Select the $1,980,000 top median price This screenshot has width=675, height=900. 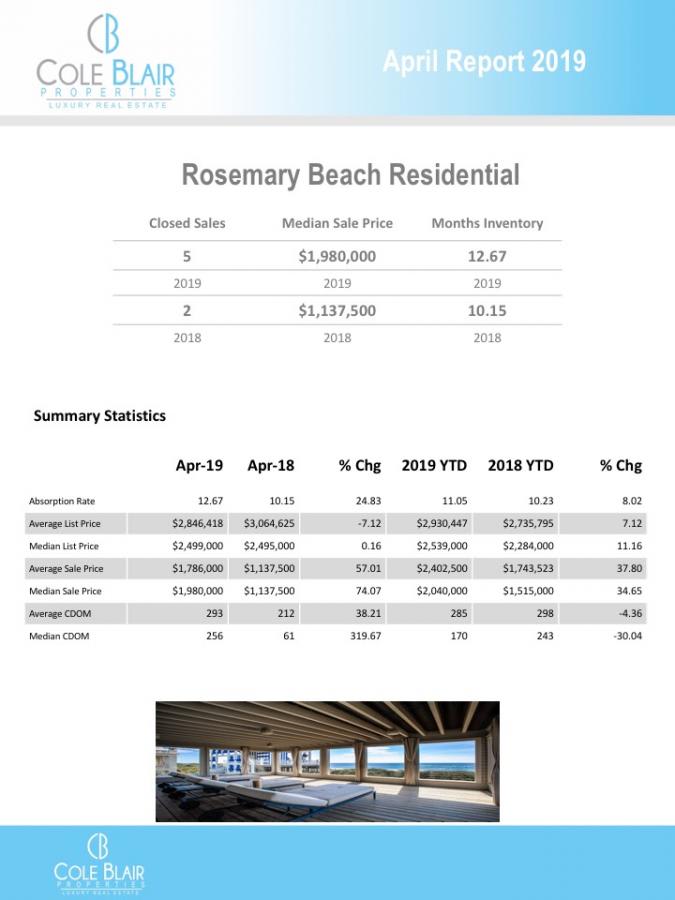(337, 256)
